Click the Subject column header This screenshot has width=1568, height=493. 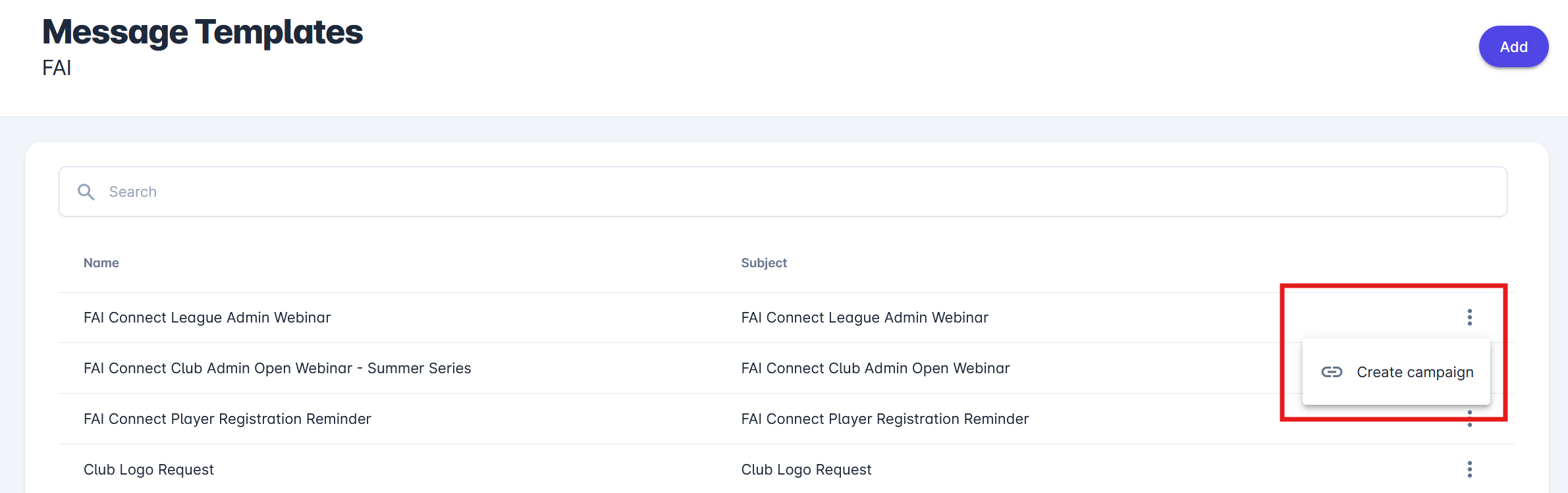[x=763, y=263]
